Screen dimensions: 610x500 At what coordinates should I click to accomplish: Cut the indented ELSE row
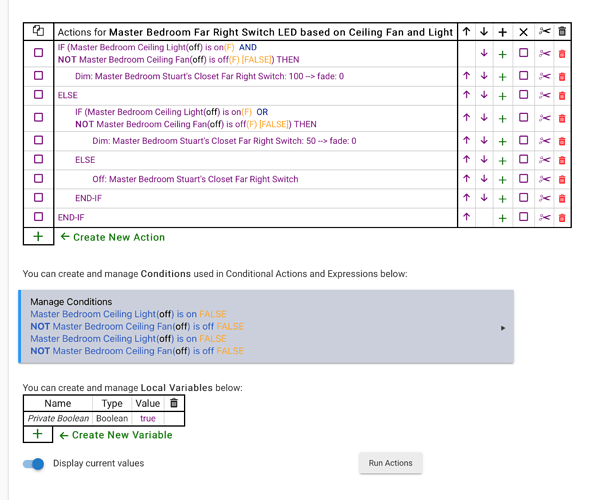pyautogui.click(x=545, y=160)
